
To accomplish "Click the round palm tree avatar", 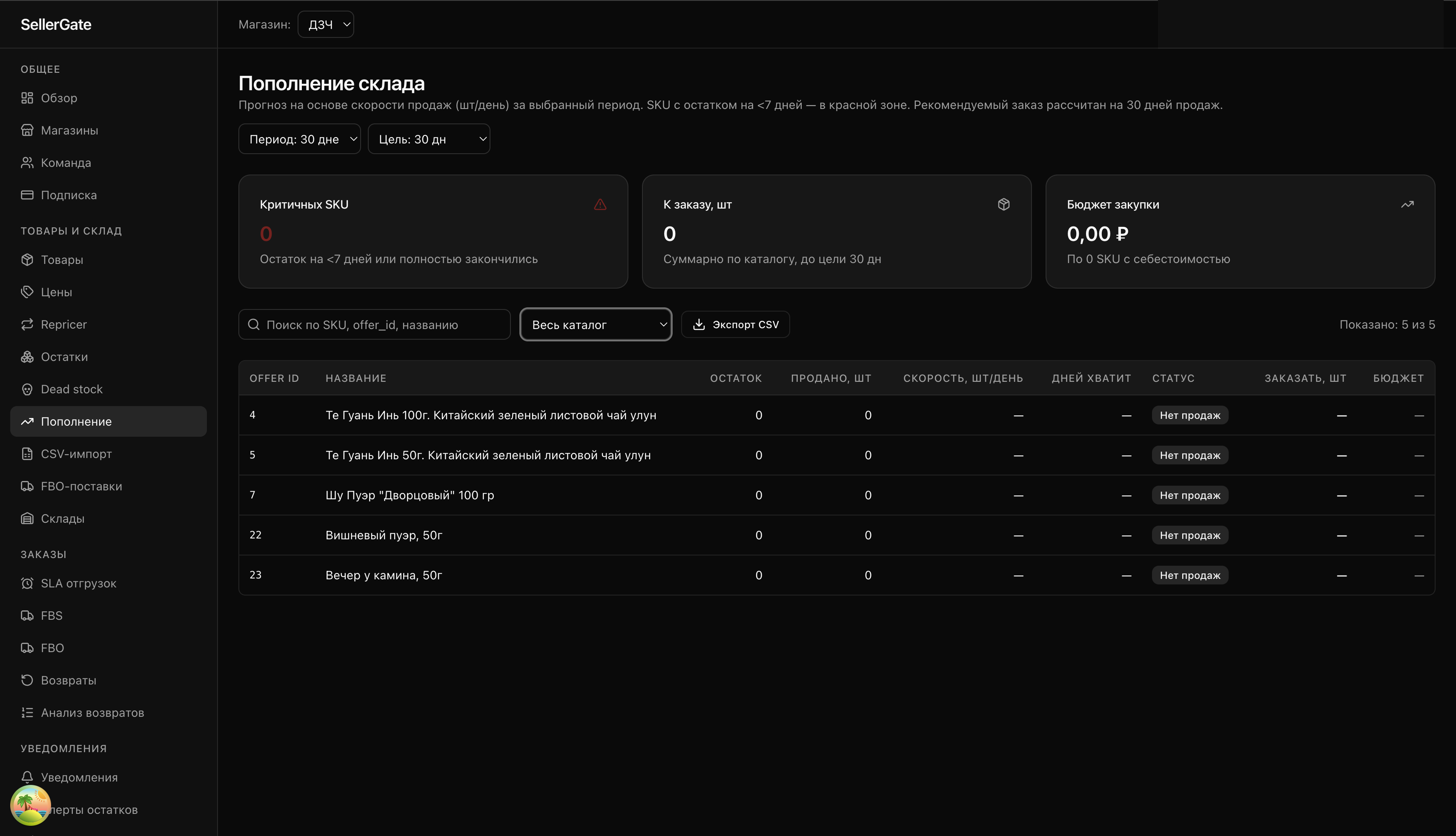I will [30, 805].
